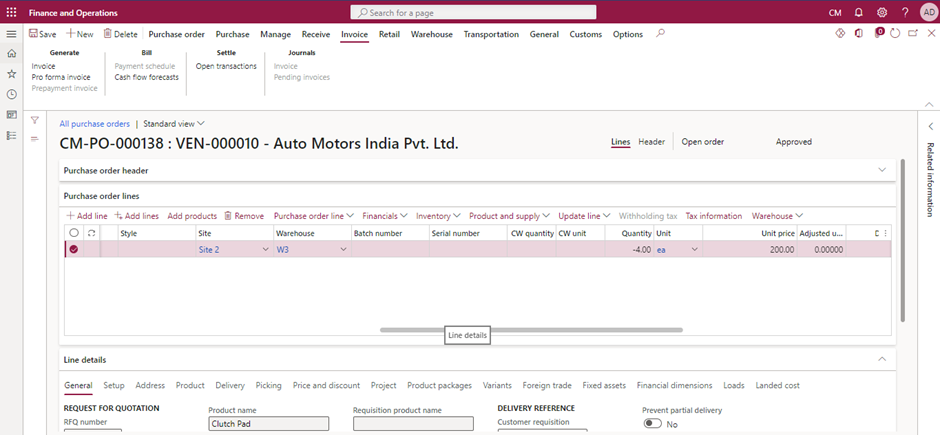Open the Financials dropdown menu
Viewport: 940px width, 435px height.
pyautogui.click(x=385, y=216)
